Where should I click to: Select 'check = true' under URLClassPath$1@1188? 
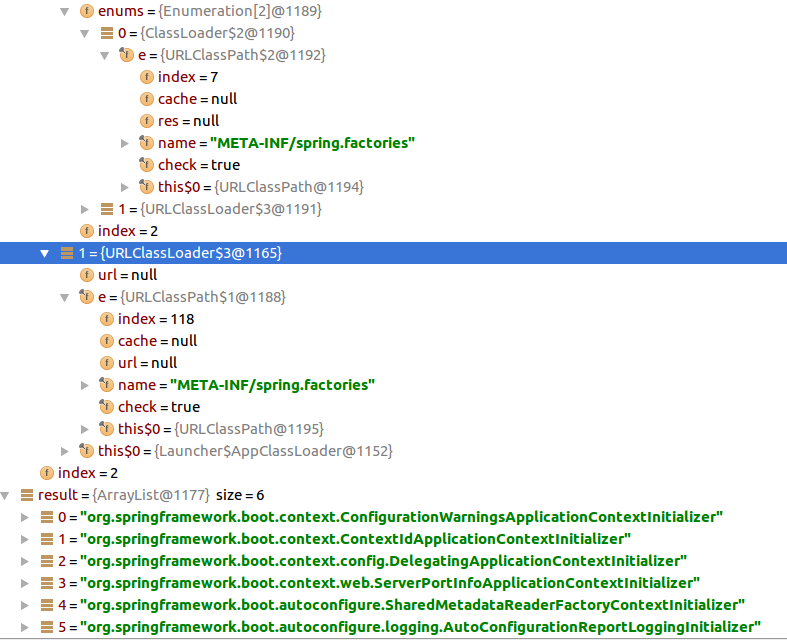pyautogui.click(x=159, y=407)
